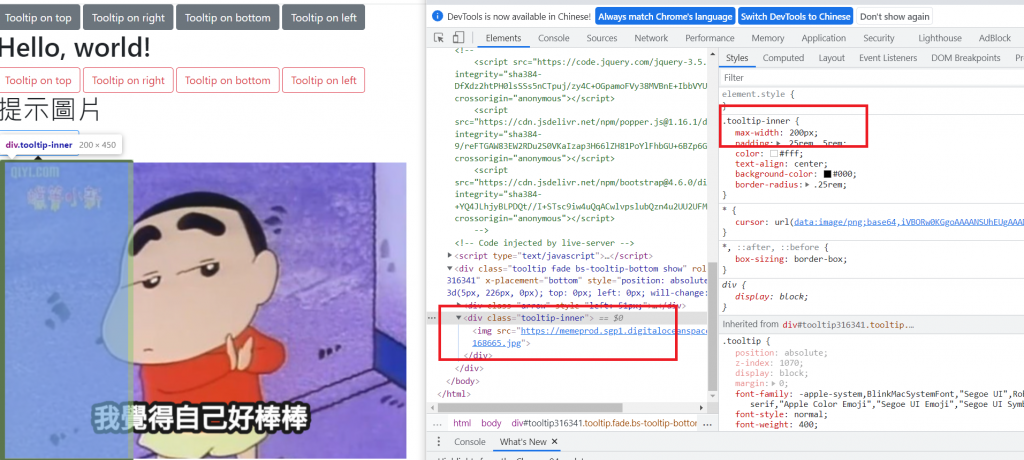
Task: Open the memeprod image src link
Action: 615,331
